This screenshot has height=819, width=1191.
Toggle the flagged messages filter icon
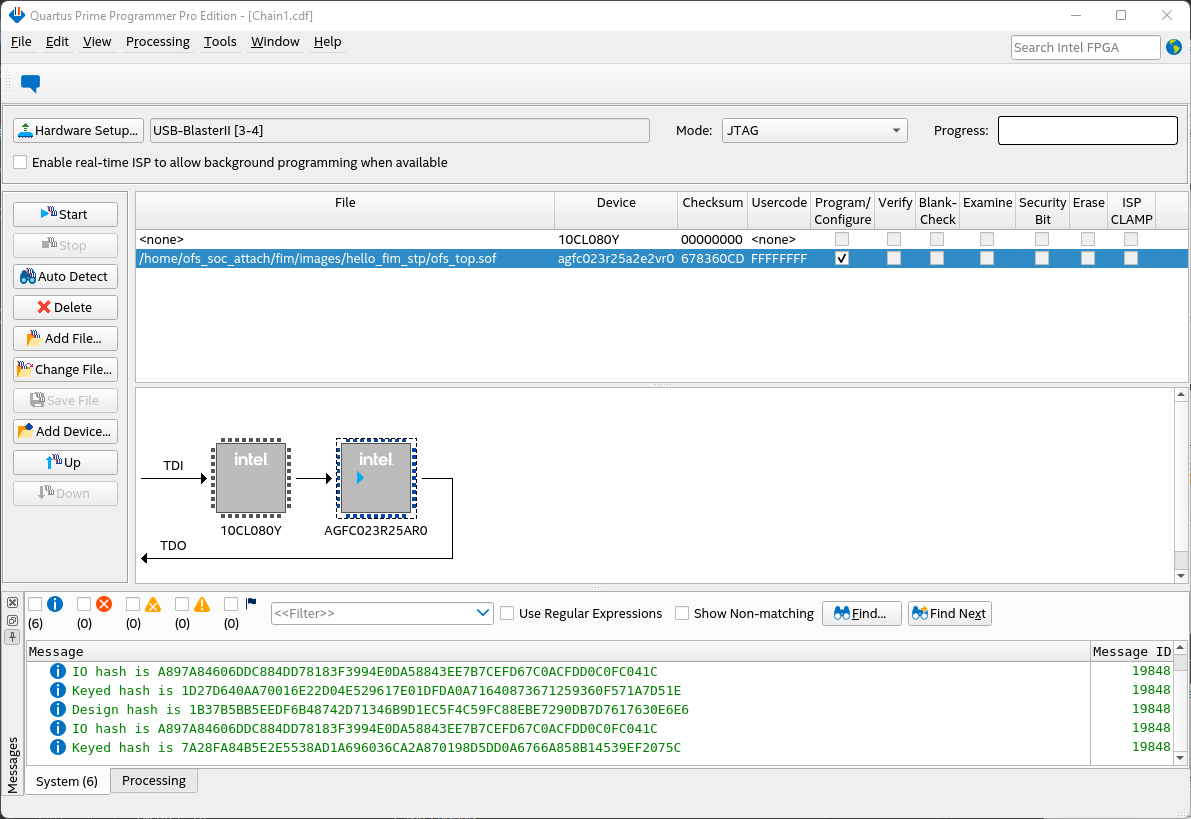click(x=251, y=604)
